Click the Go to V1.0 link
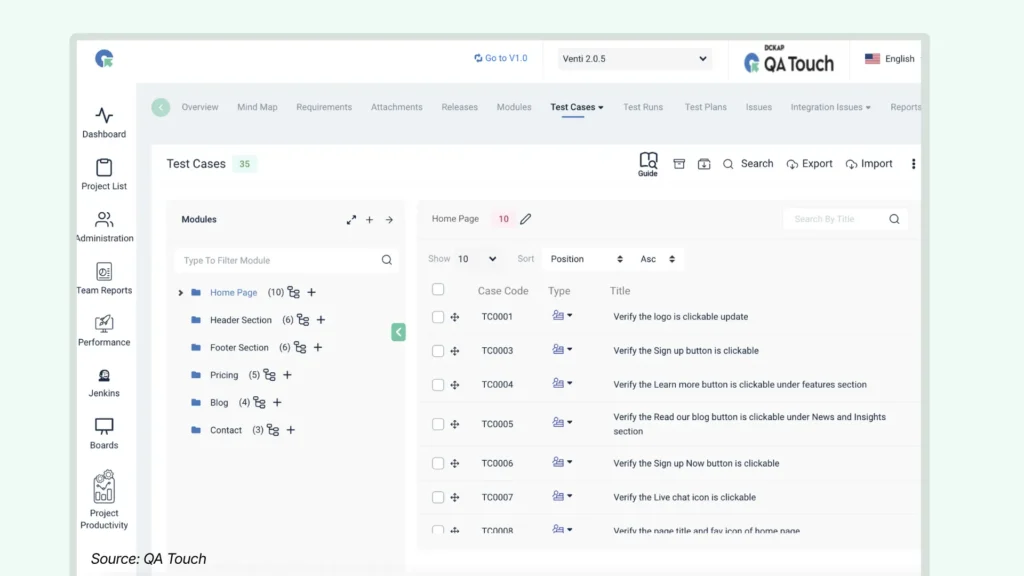The image size is (1024, 576). 501,58
